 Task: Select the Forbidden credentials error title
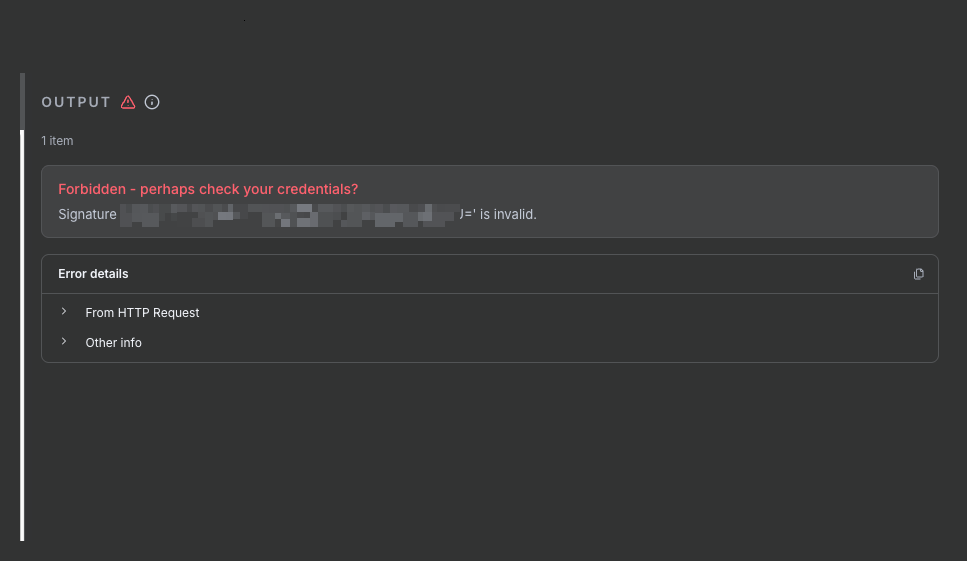208,189
